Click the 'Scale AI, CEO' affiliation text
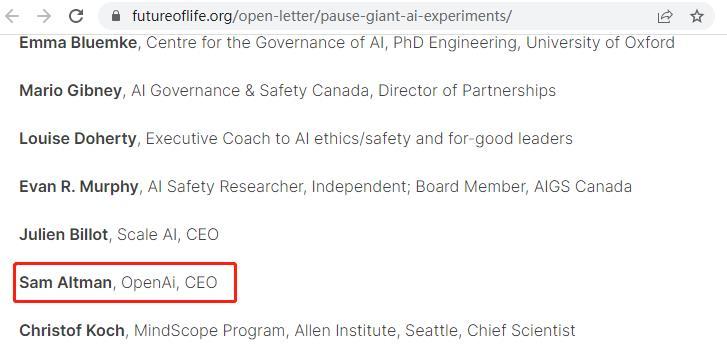Screen dimensions: 727x362 tap(168, 235)
